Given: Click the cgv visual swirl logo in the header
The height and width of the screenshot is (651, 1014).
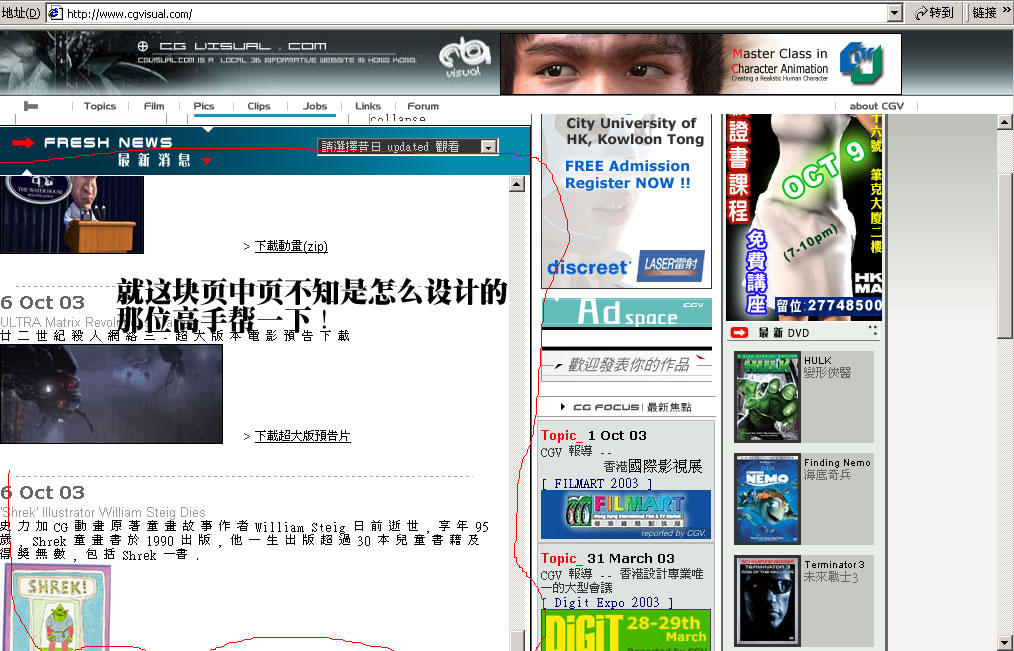Looking at the screenshot, I should [x=464, y=58].
